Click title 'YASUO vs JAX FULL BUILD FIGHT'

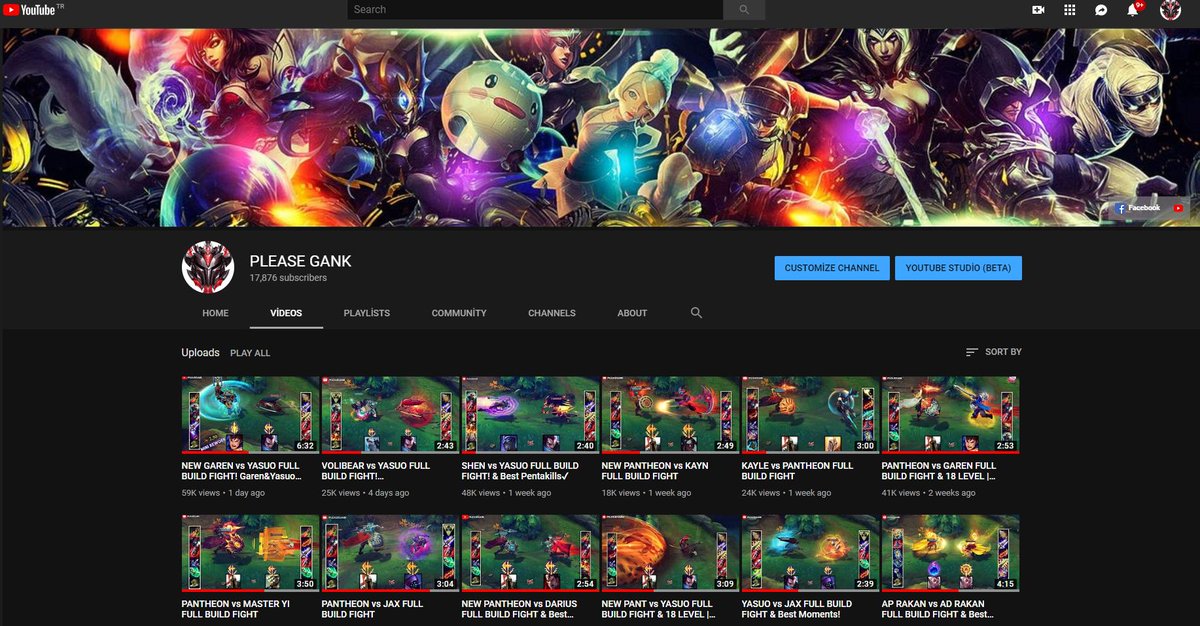(x=797, y=609)
